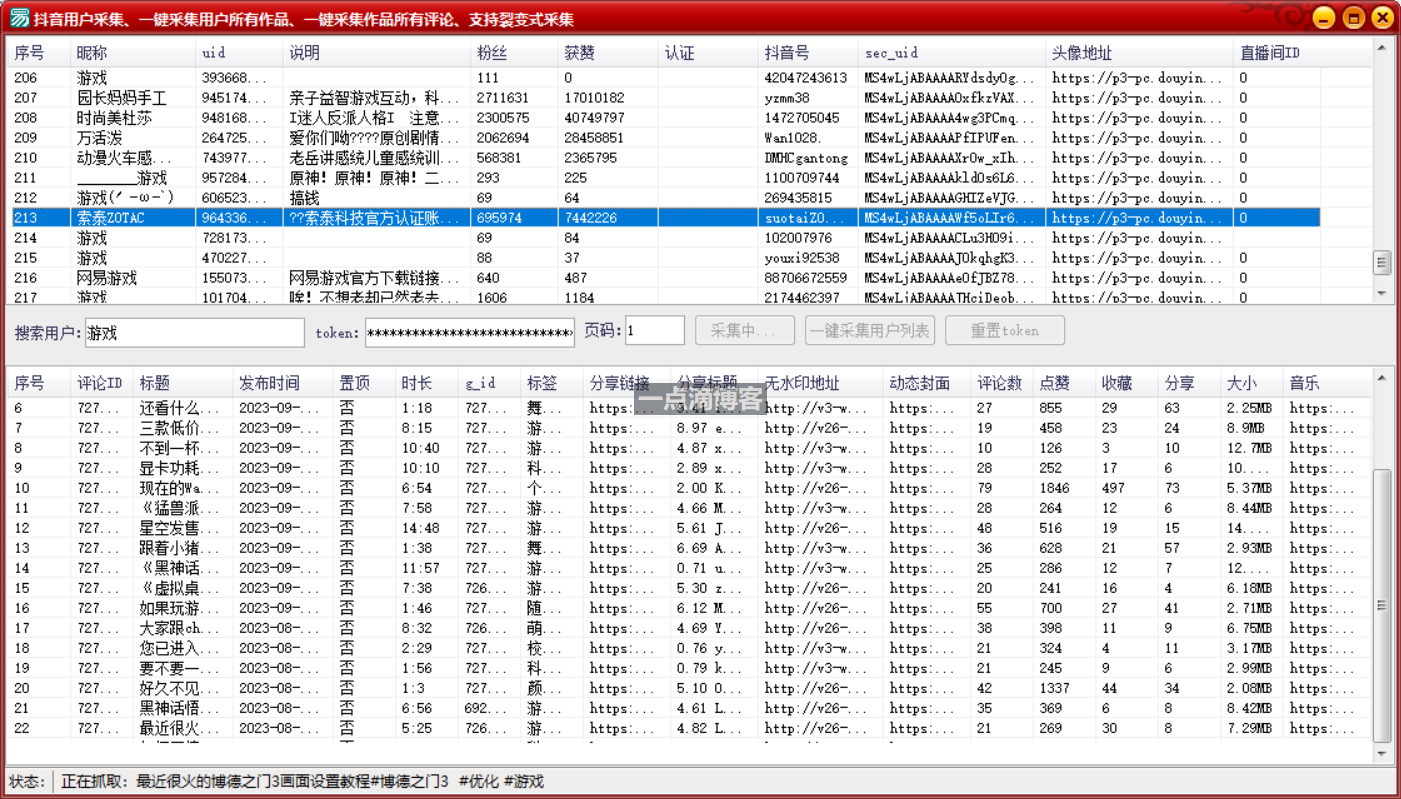Click the 重置token button
The image size is (1401, 799).
click(1005, 331)
